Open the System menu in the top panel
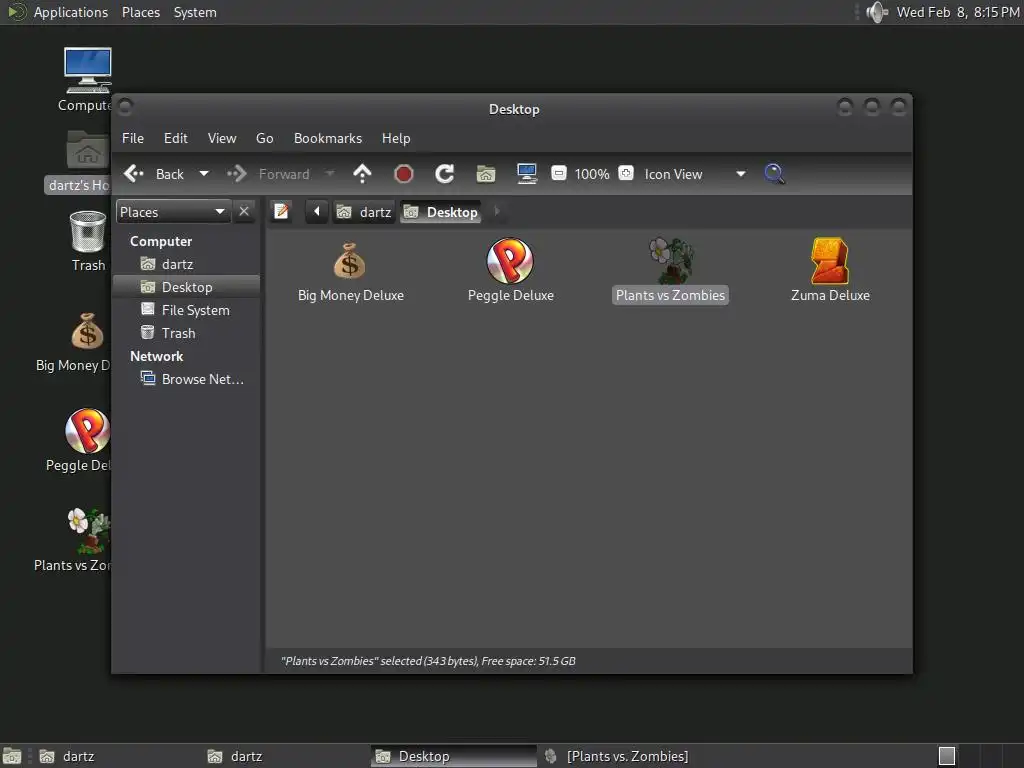 [x=195, y=12]
